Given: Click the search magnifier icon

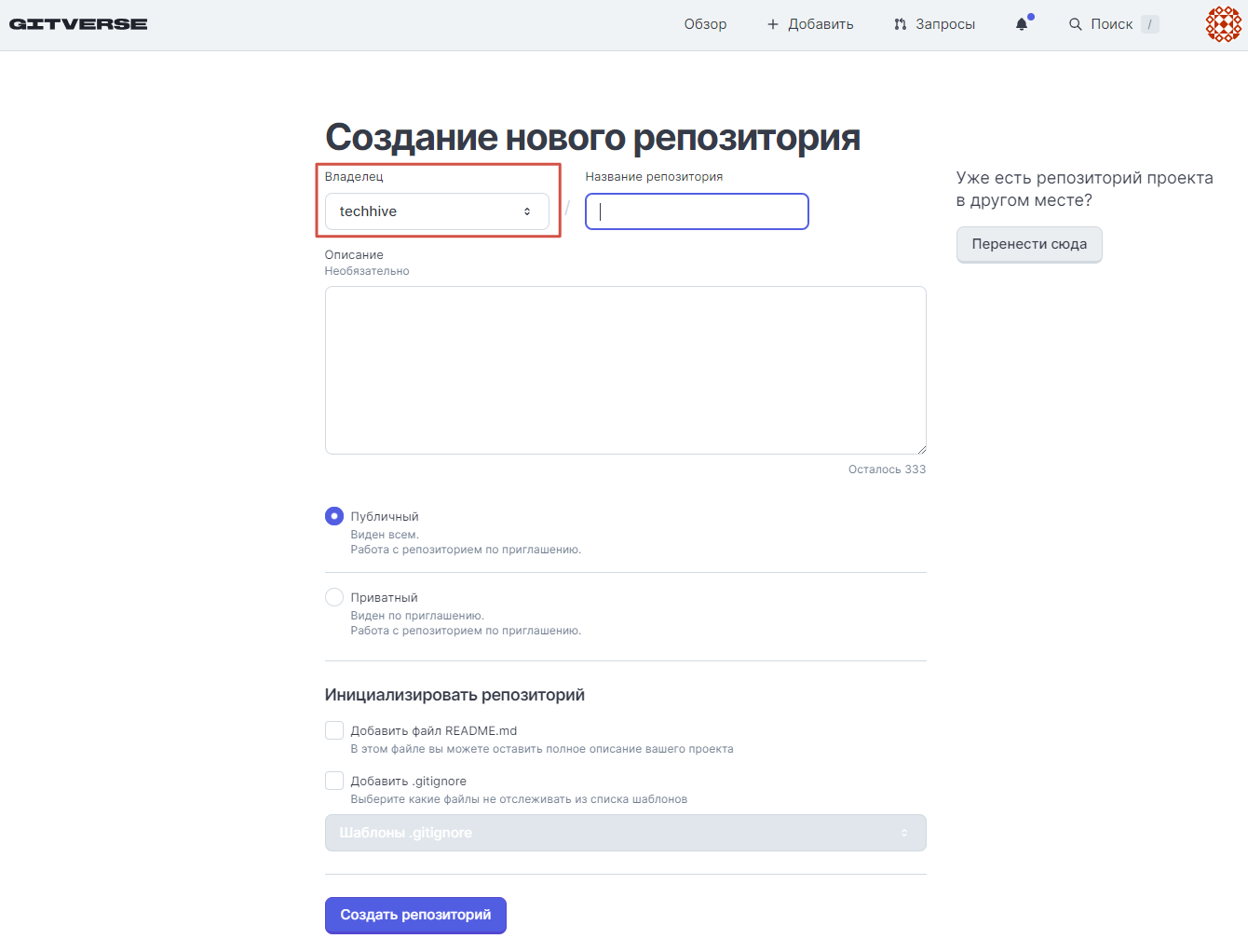Looking at the screenshot, I should point(1075,24).
